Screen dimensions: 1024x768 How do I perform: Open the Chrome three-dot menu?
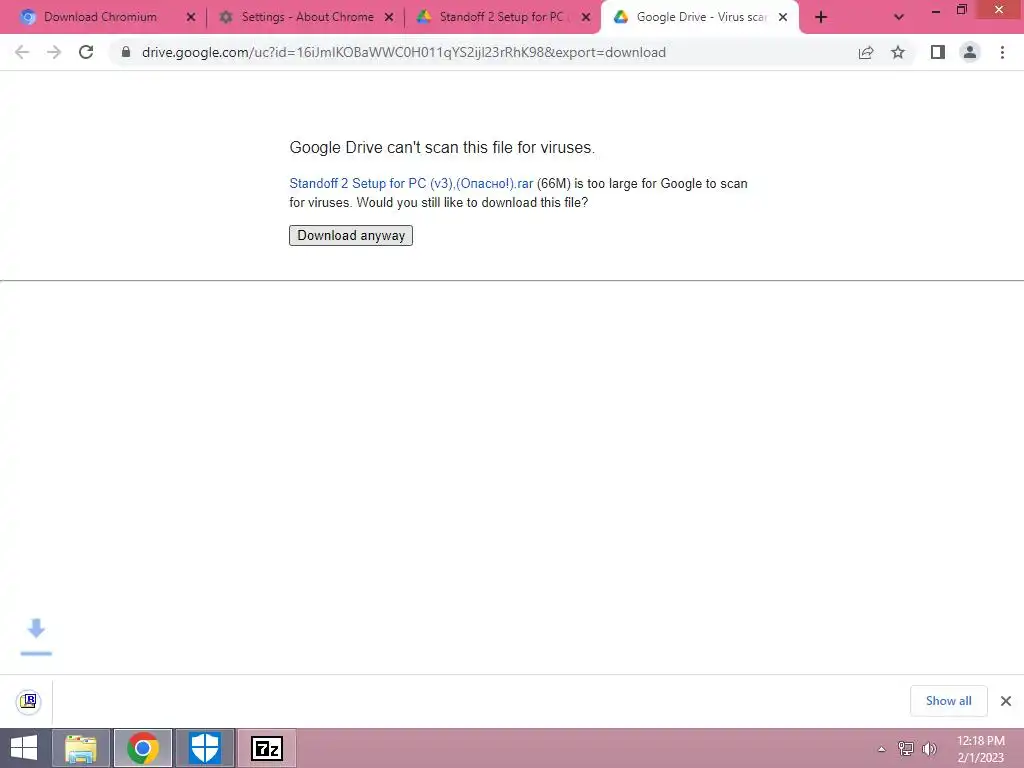coord(1002,52)
